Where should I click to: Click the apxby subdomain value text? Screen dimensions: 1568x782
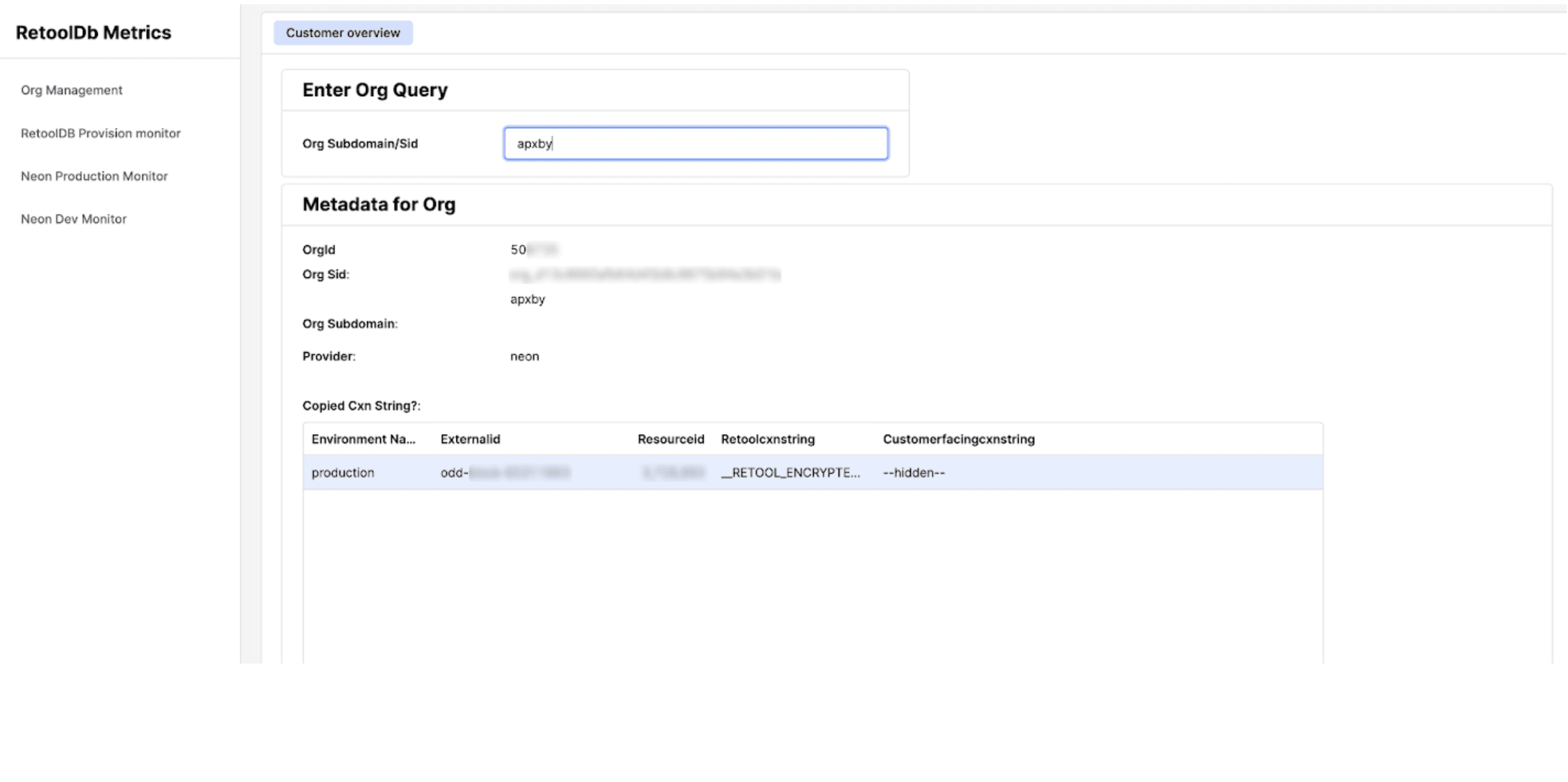(x=527, y=300)
